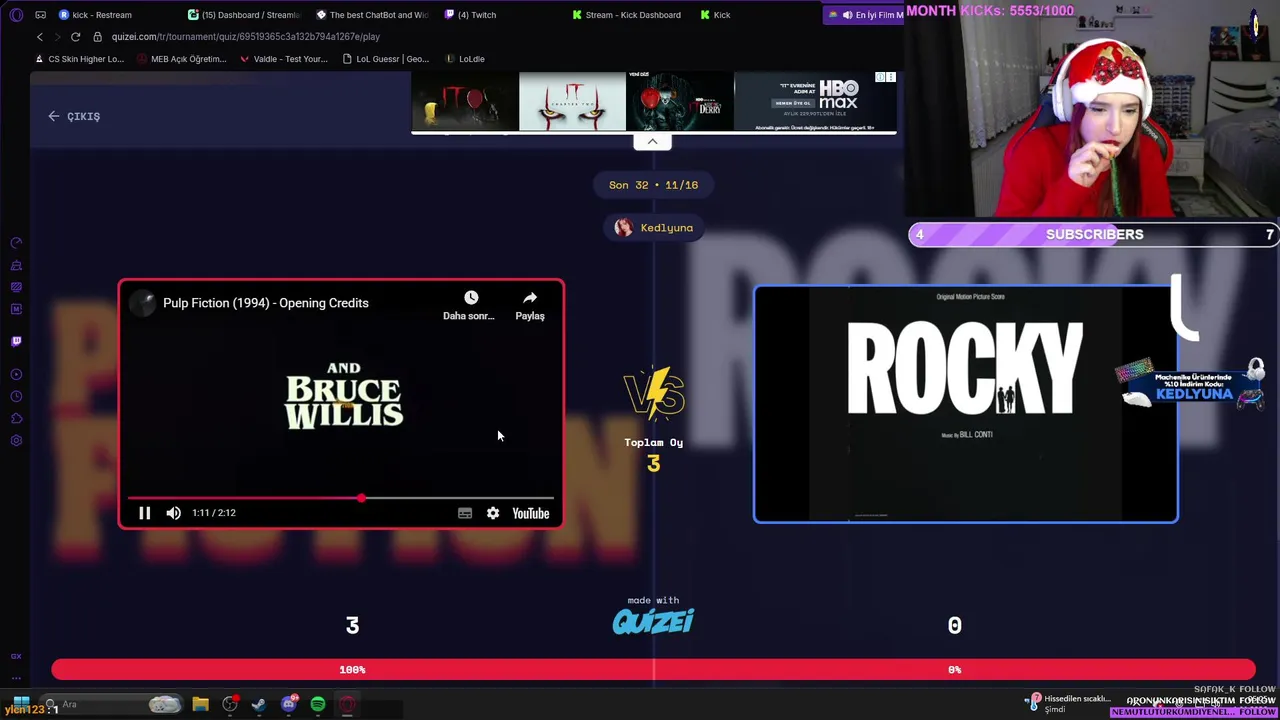Screen dimensions: 1280x720
Task: Switch to the Stream - Kick Dashboard tab
Action: pyautogui.click(x=627, y=15)
